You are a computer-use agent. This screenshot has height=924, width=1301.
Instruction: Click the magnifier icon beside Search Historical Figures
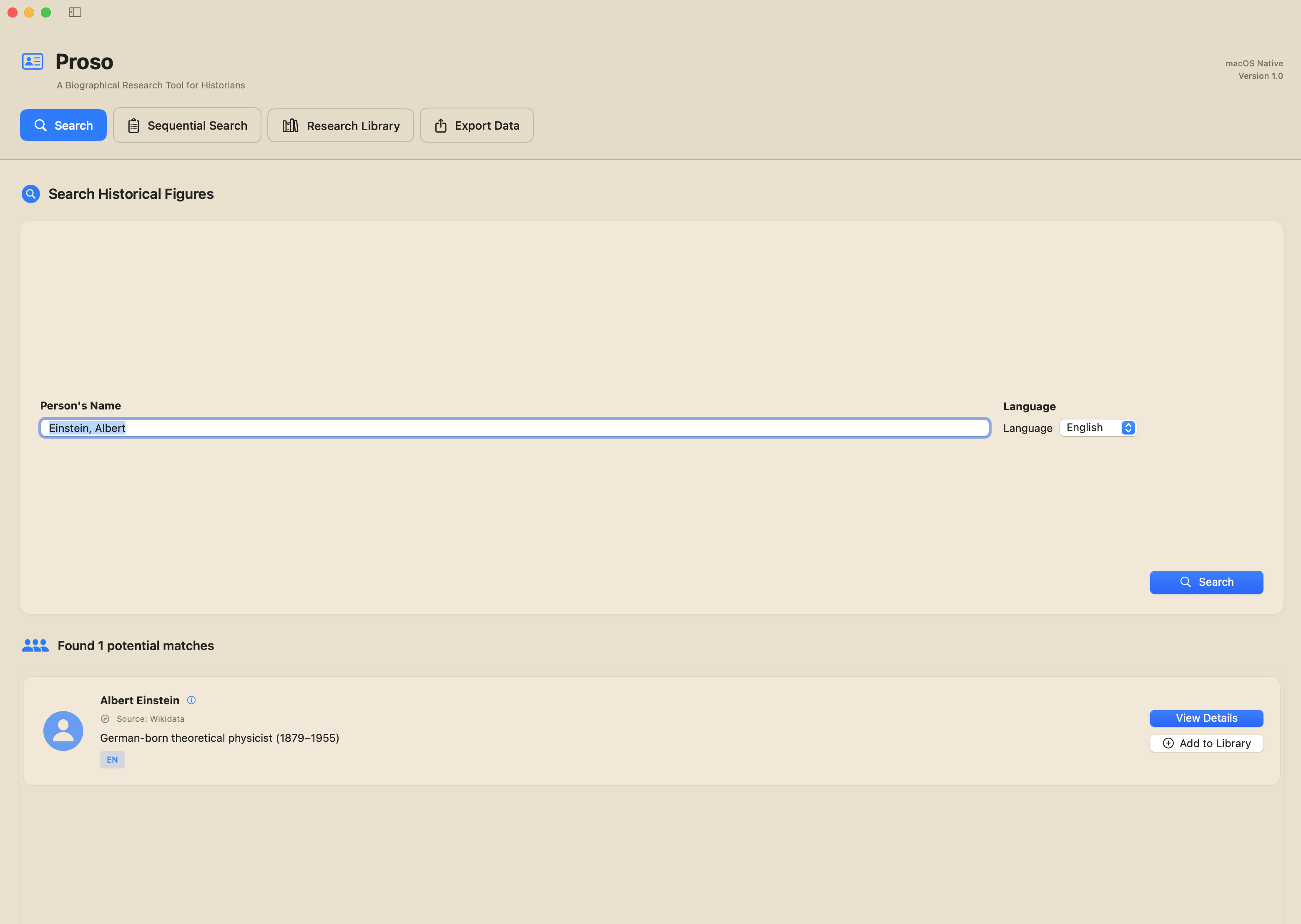[30, 193]
